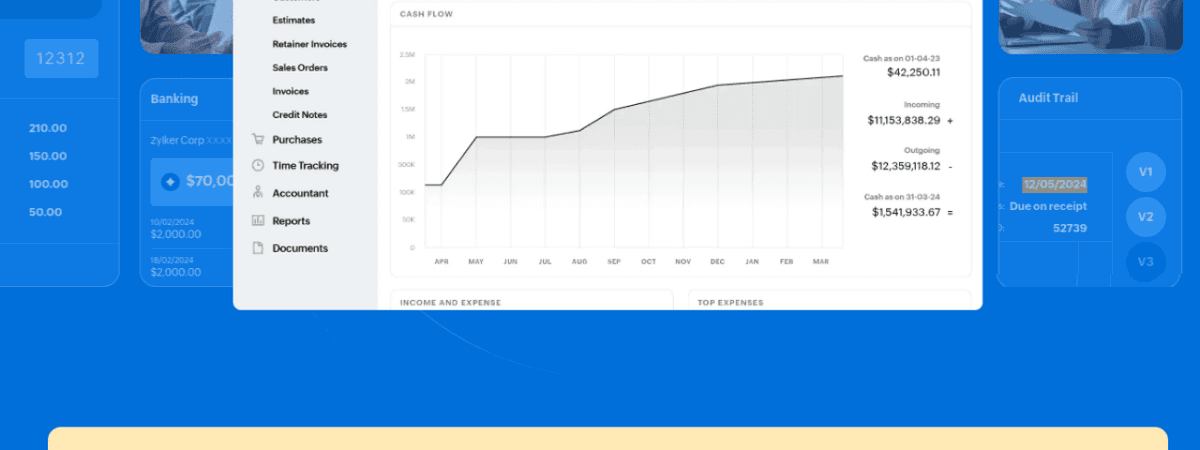Click the Purchases shopping cart icon

[x=258, y=140]
